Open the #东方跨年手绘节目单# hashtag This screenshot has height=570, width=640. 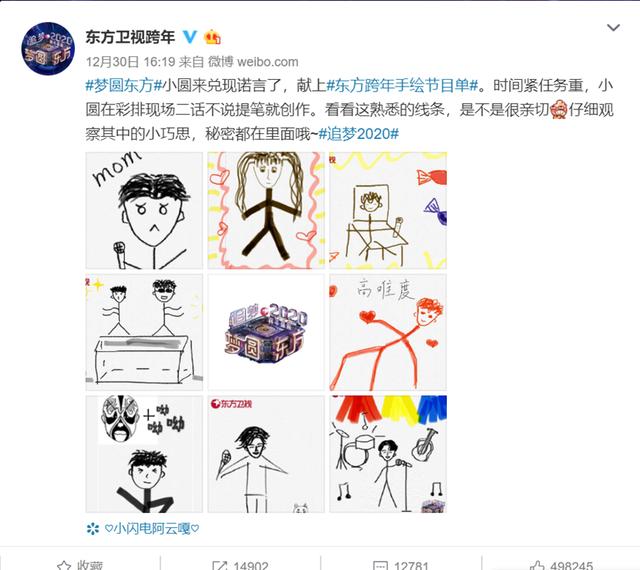tap(402, 85)
